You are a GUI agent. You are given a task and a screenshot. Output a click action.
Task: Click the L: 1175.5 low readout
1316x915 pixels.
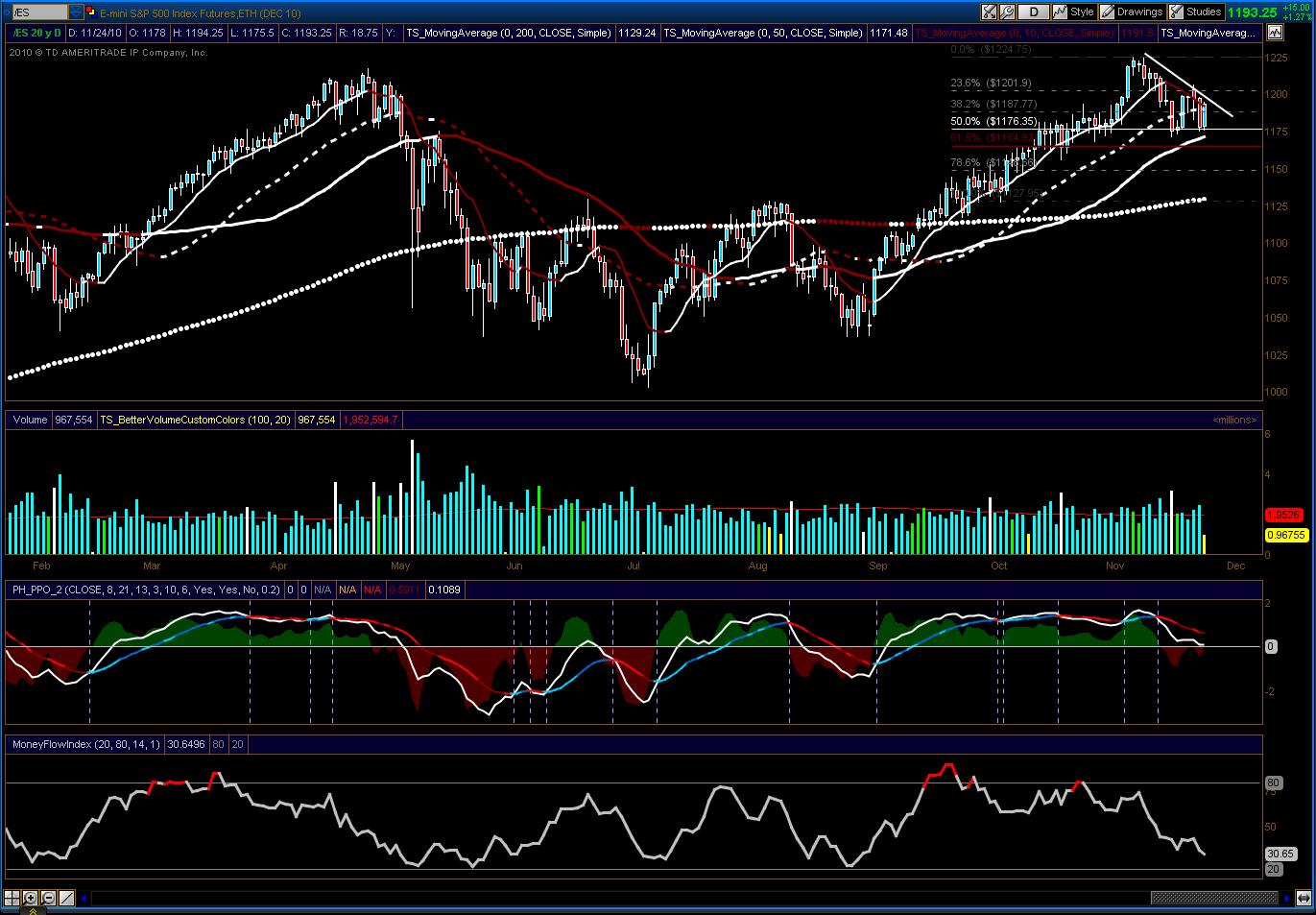pos(253,33)
